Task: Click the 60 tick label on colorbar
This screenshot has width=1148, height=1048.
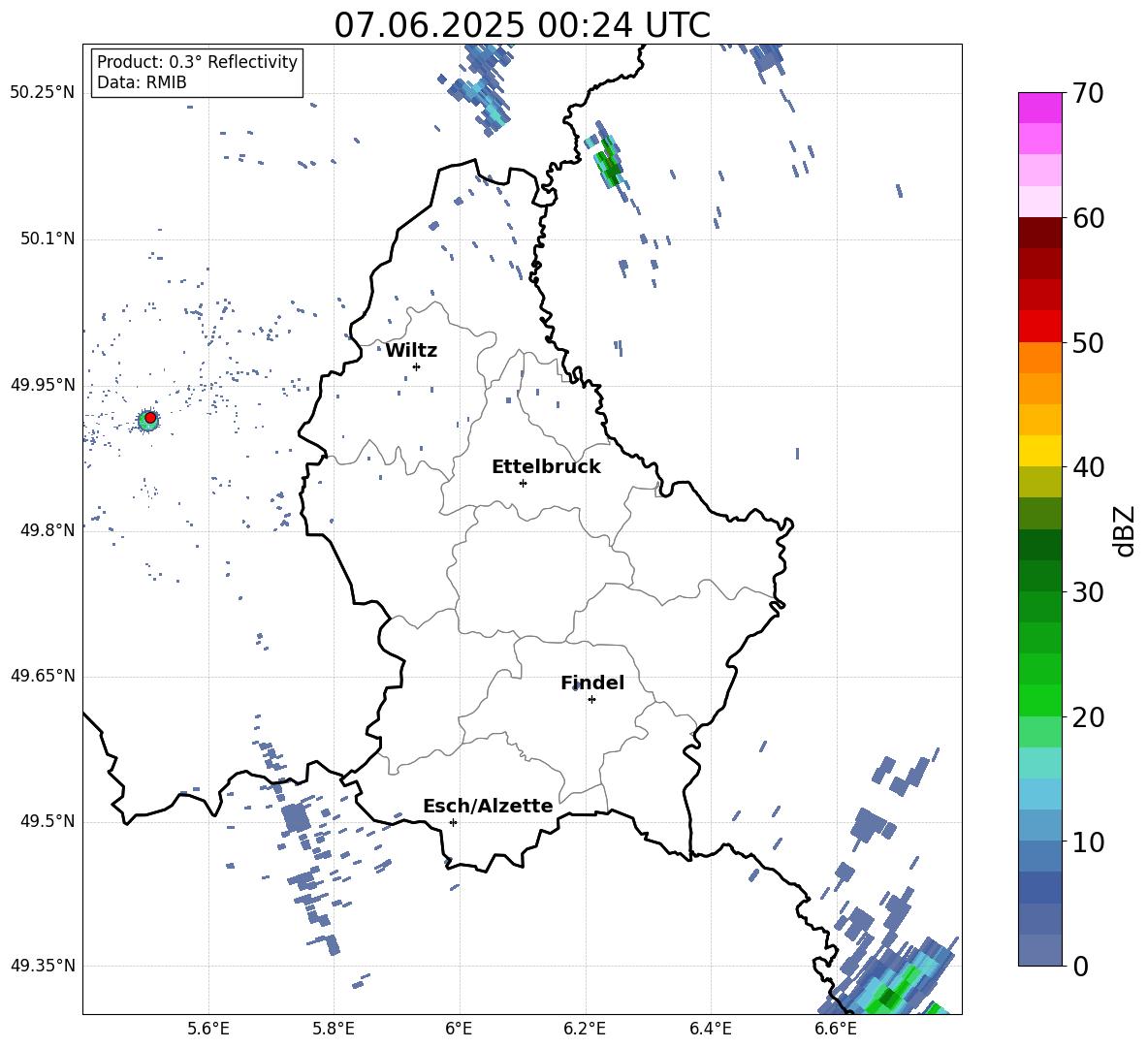Action: 1088,218
